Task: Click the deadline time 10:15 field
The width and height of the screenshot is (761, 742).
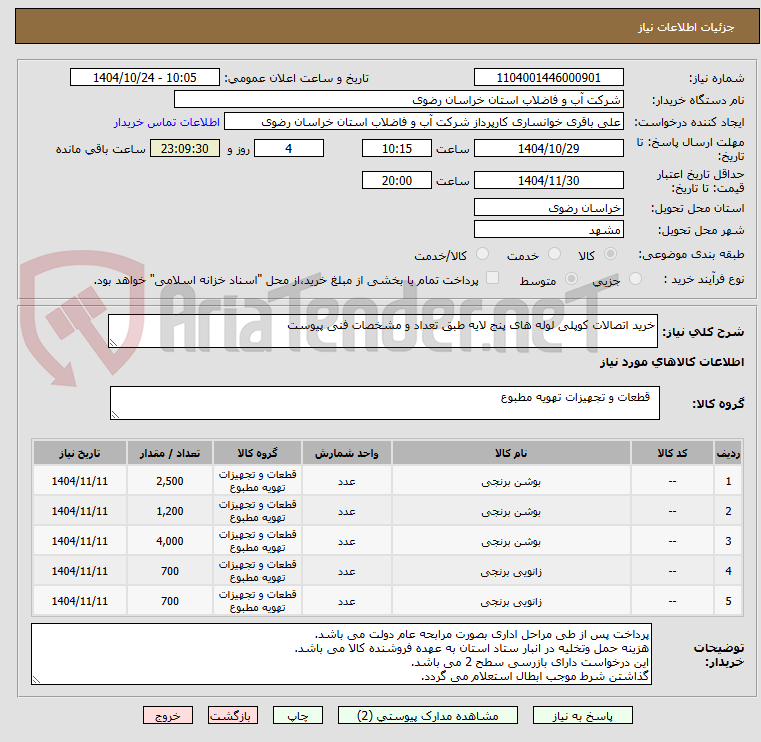Action: click(x=397, y=148)
